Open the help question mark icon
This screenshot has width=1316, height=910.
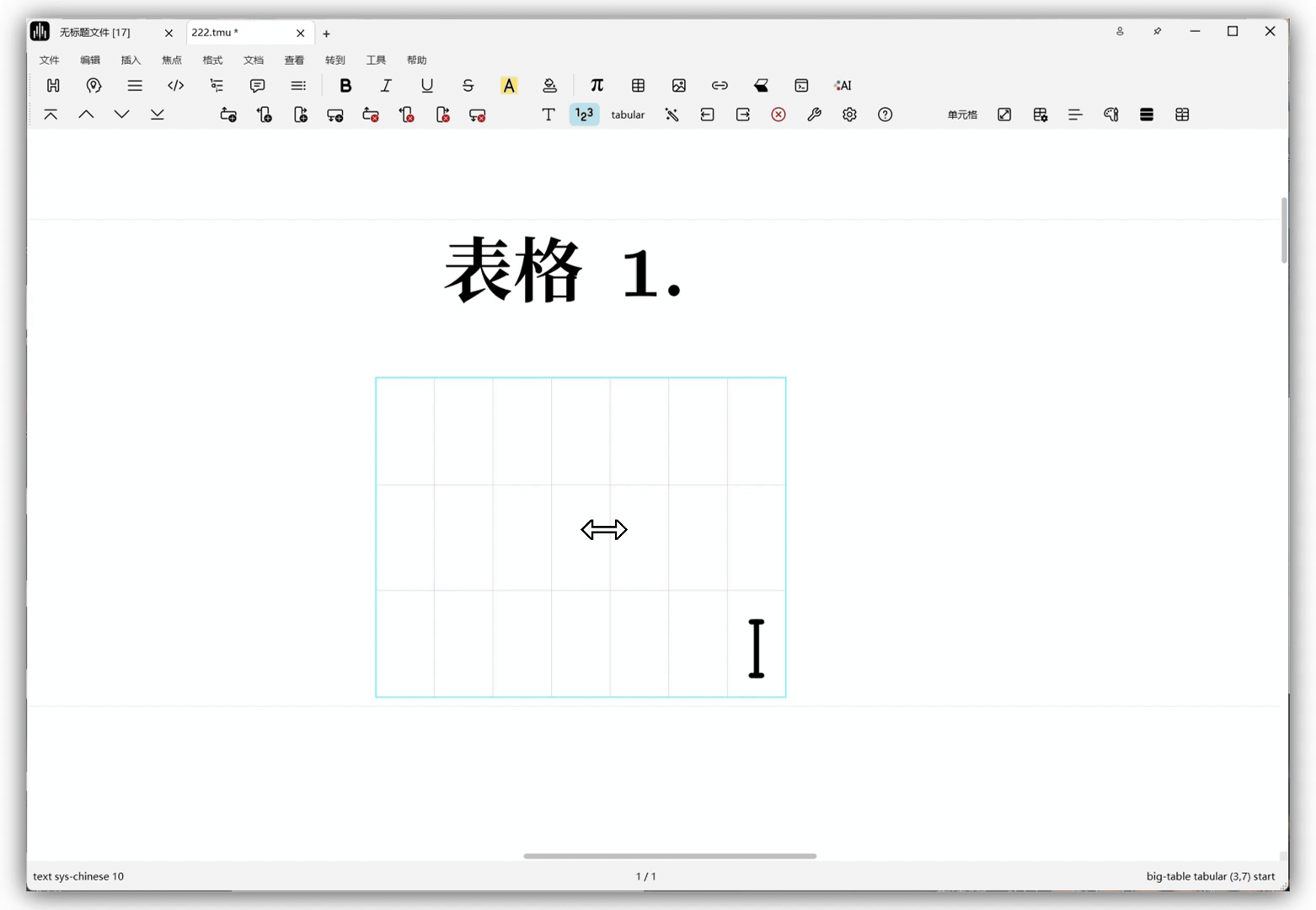(x=885, y=115)
